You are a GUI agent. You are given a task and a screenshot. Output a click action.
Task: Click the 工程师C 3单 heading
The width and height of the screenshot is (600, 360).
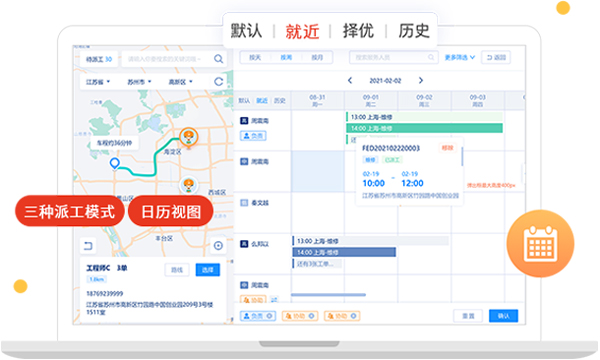point(107,268)
